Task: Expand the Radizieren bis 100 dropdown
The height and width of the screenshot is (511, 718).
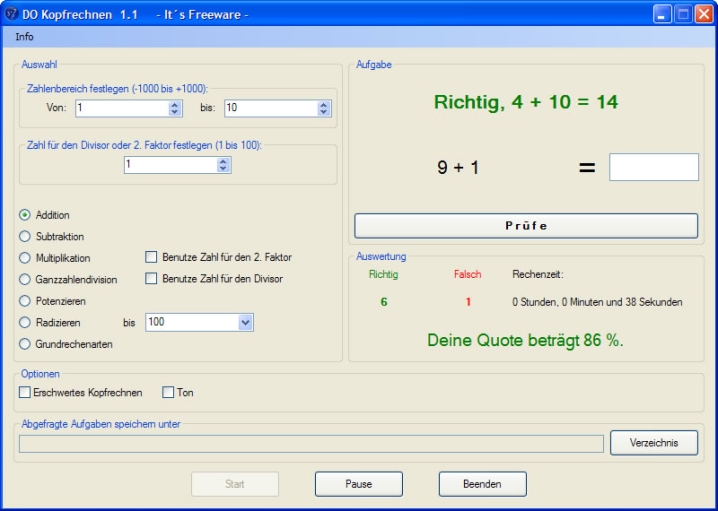Action: tap(245, 322)
